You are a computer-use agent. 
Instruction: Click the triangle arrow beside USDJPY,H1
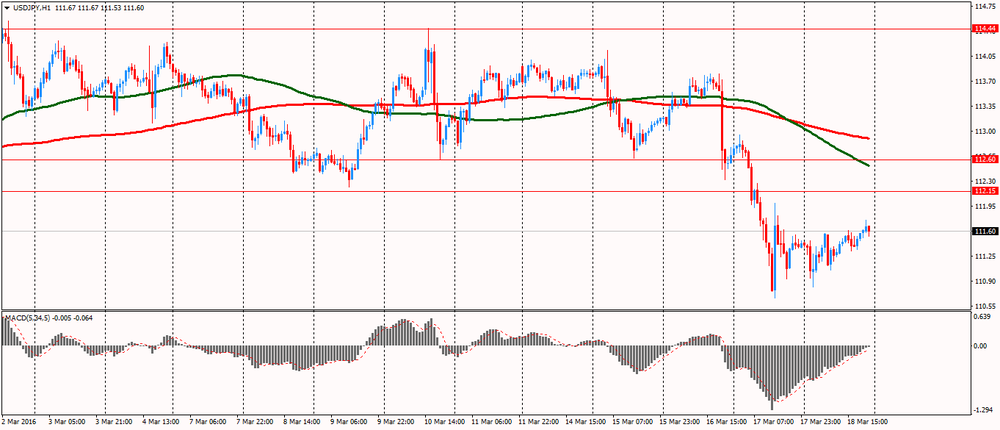(6, 8)
